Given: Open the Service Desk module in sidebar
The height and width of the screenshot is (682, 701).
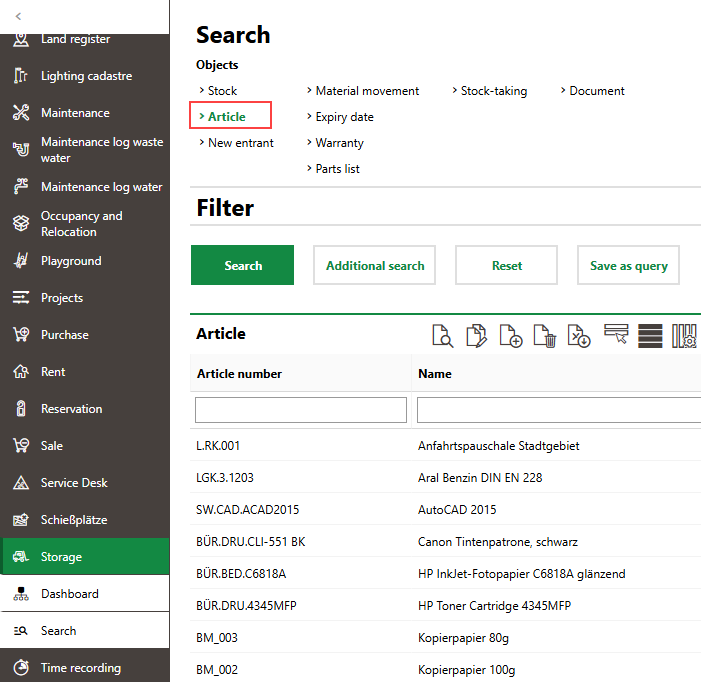Looking at the screenshot, I should (x=74, y=483).
